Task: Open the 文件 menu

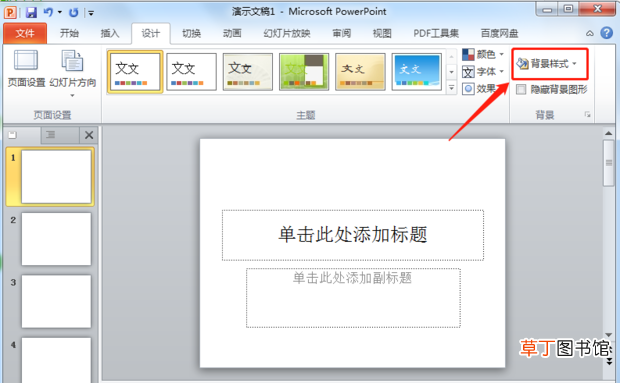Action: (x=25, y=34)
